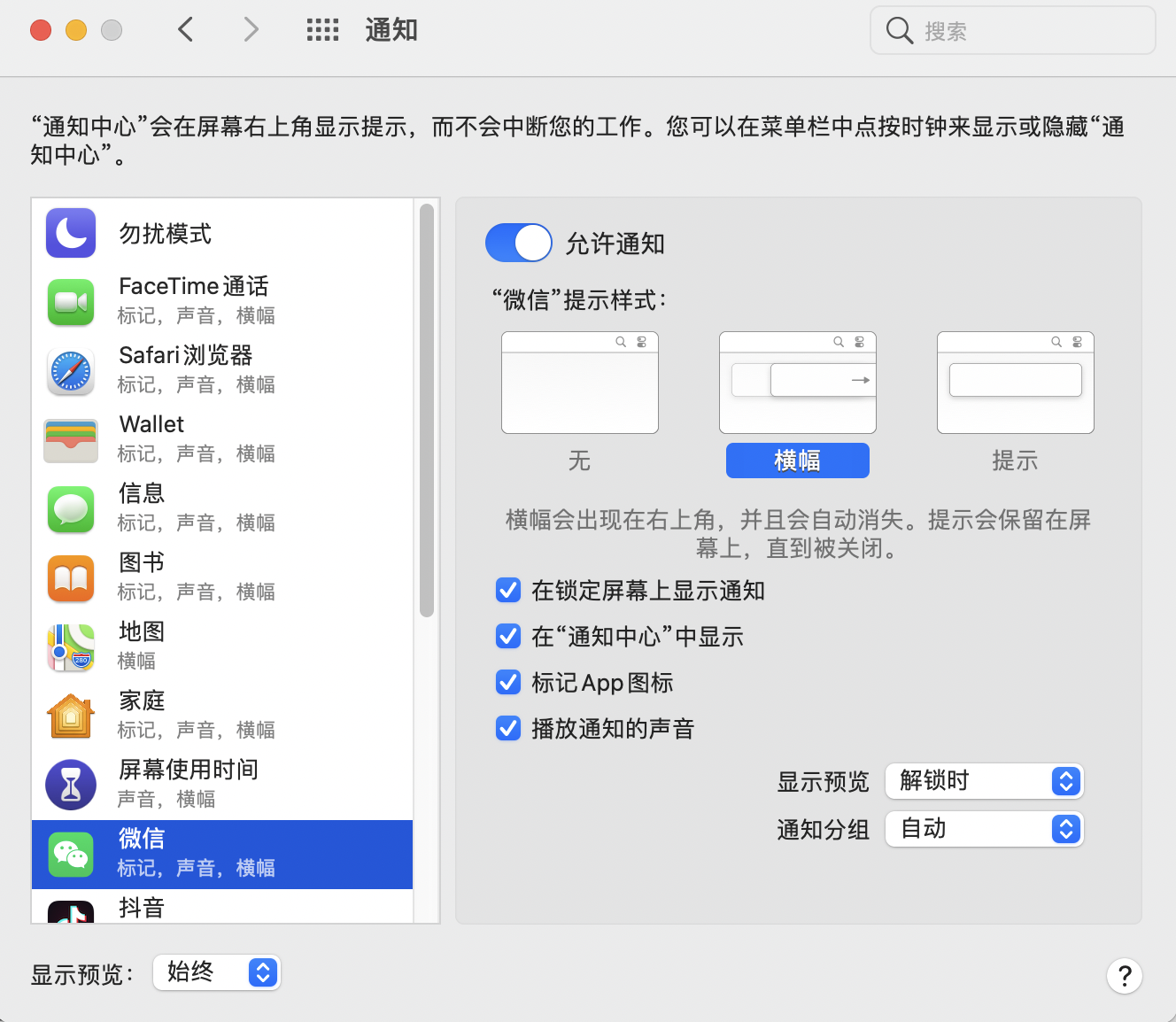1176x1022 pixels.
Task: Disable 播放通知的声音 checkbox
Action: point(508,728)
